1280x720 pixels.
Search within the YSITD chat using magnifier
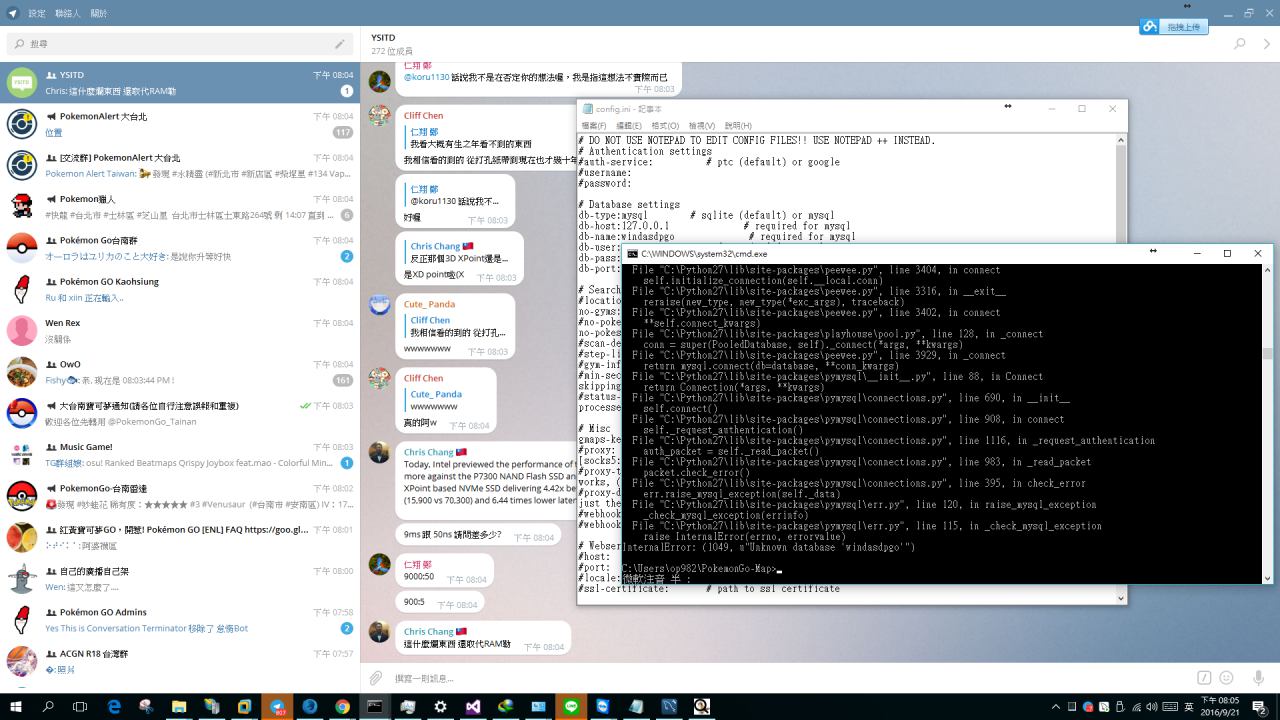point(1240,44)
